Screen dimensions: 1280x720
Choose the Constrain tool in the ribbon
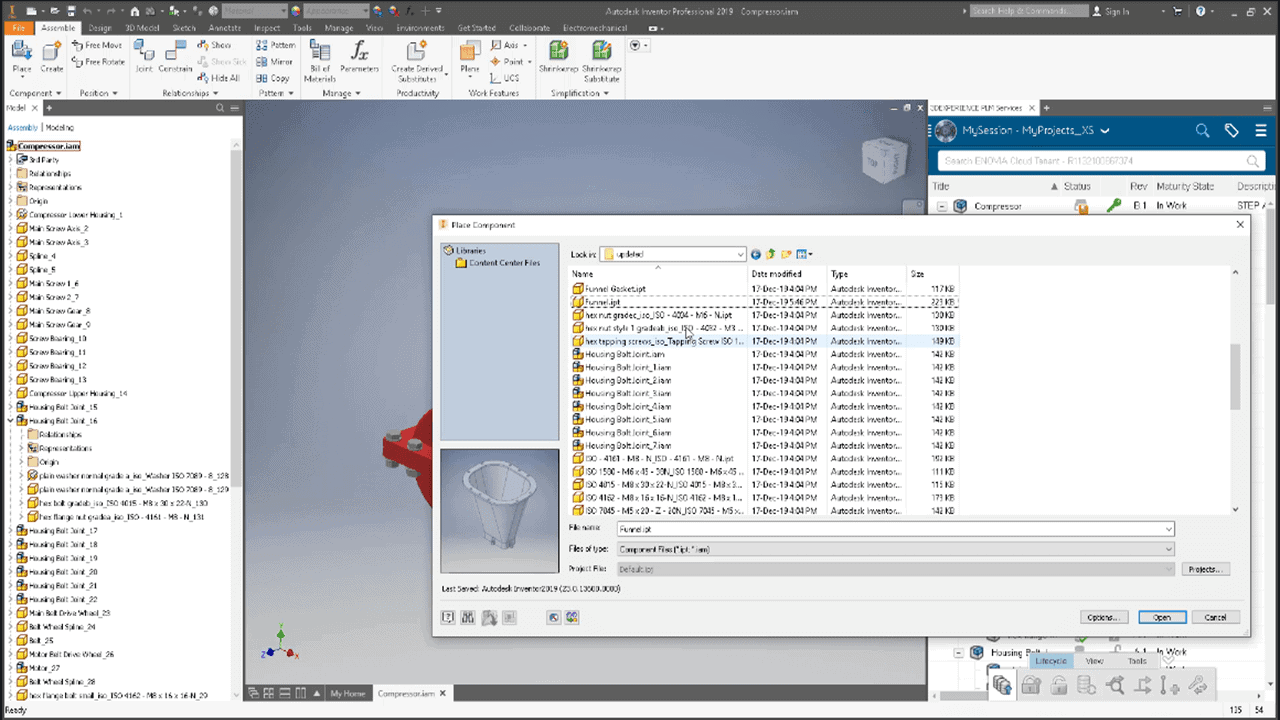point(176,57)
